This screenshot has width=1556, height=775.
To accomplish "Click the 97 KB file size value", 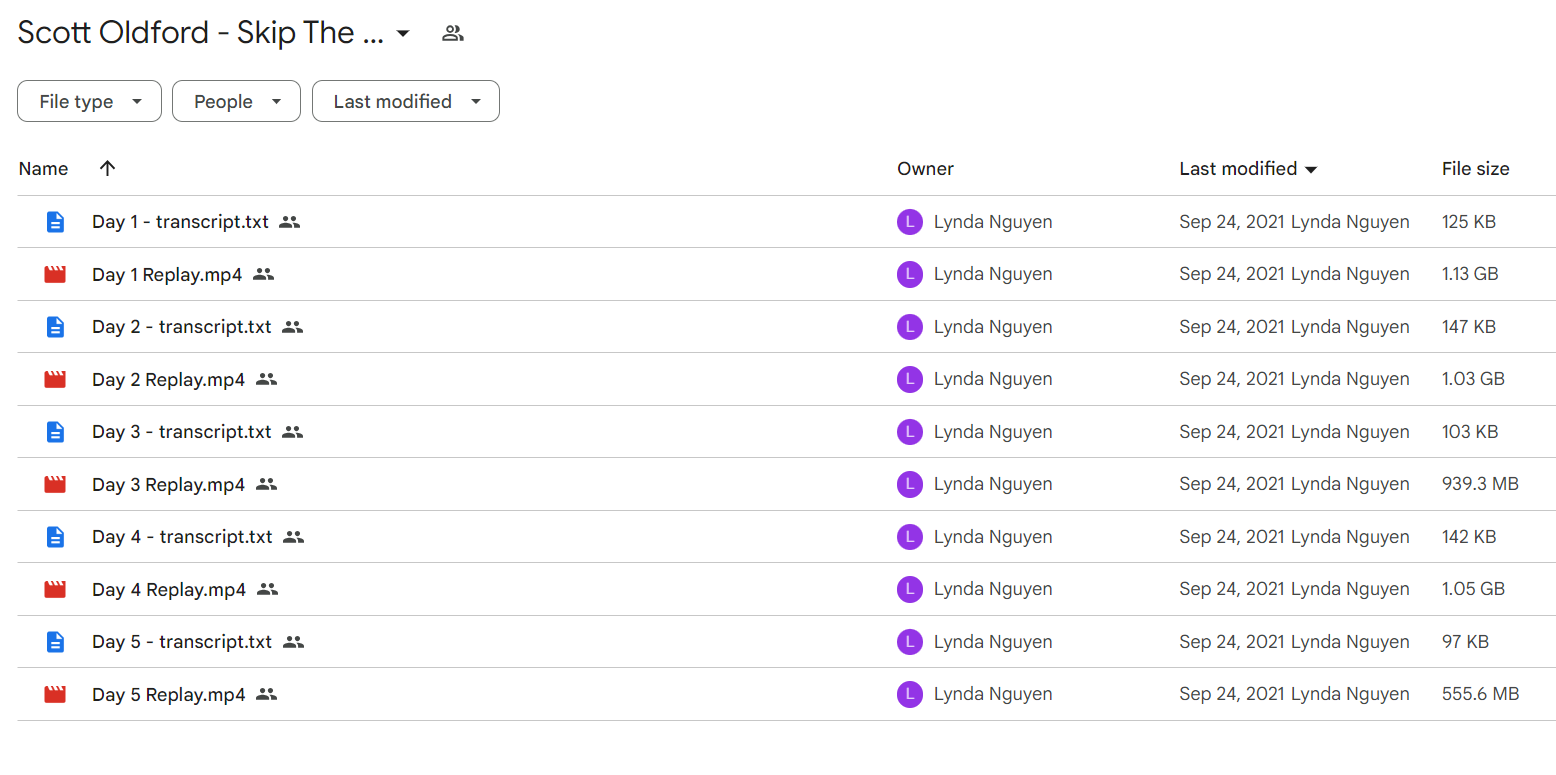I will [x=1465, y=642].
